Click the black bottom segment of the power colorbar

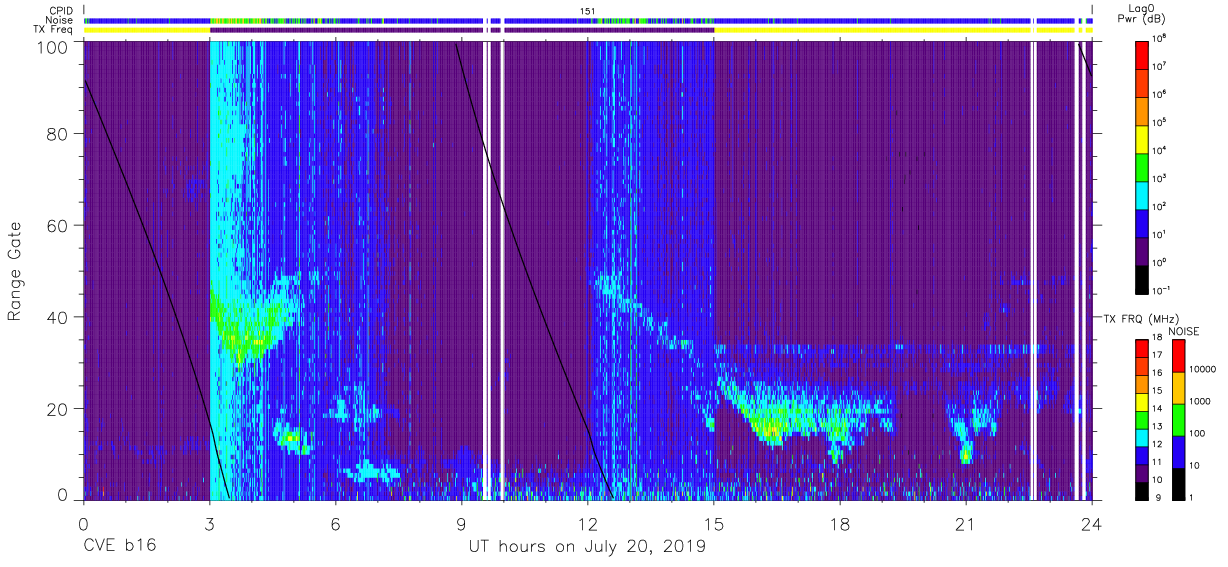(1144, 278)
